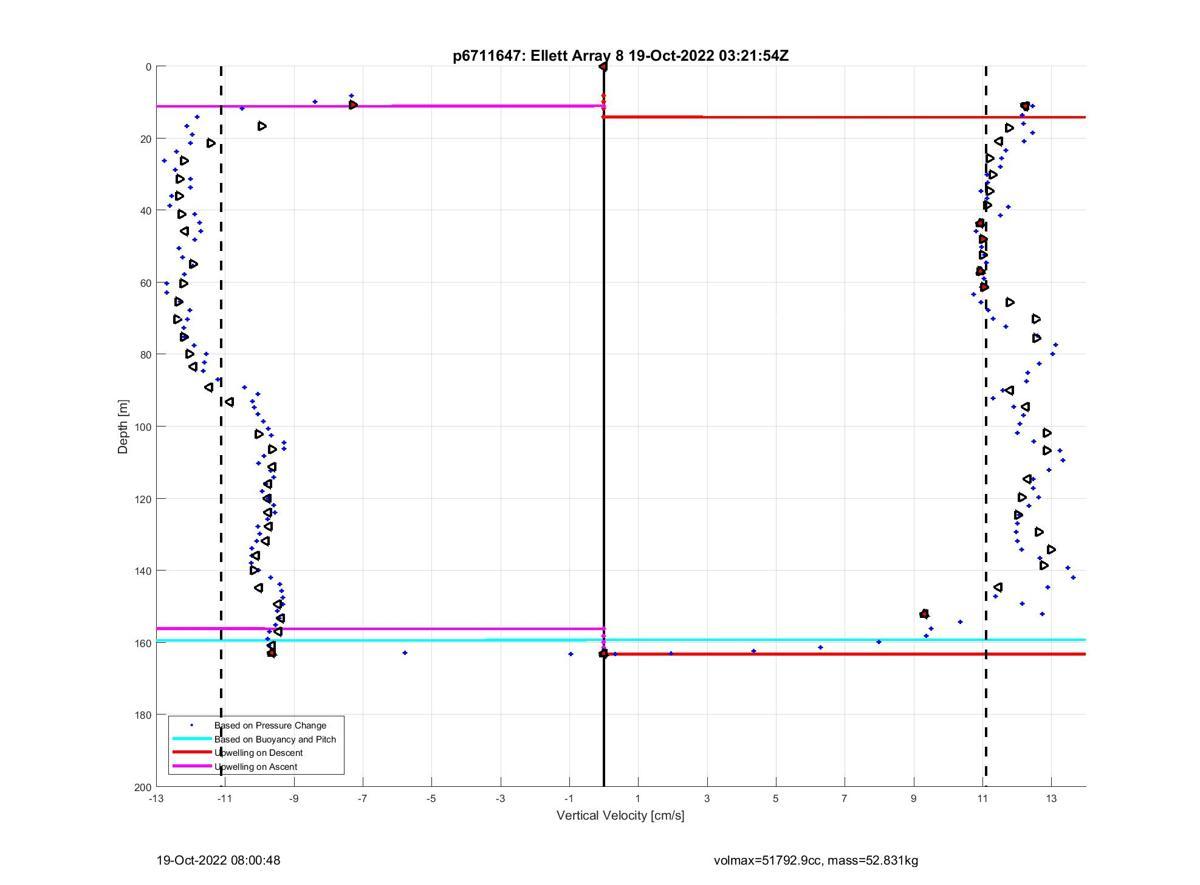Click y-axis tick label '60'
The height and width of the screenshot is (885, 1200).
pyautogui.click(x=145, y=283)
